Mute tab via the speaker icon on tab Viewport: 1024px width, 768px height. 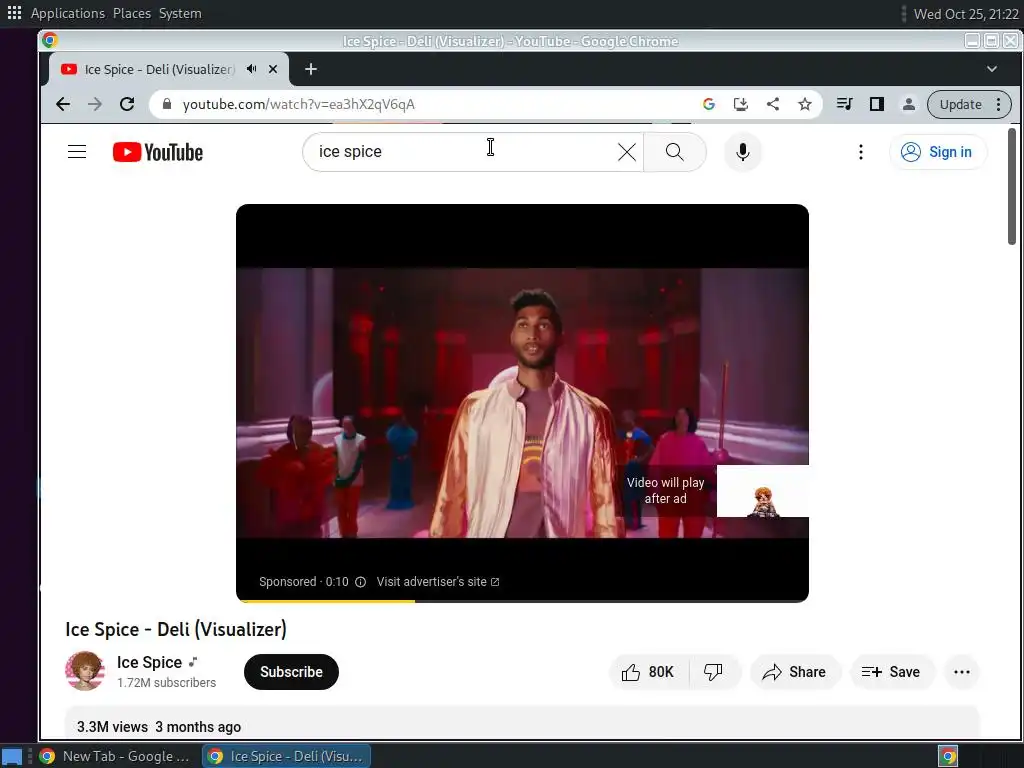click(x=251, y=69)
